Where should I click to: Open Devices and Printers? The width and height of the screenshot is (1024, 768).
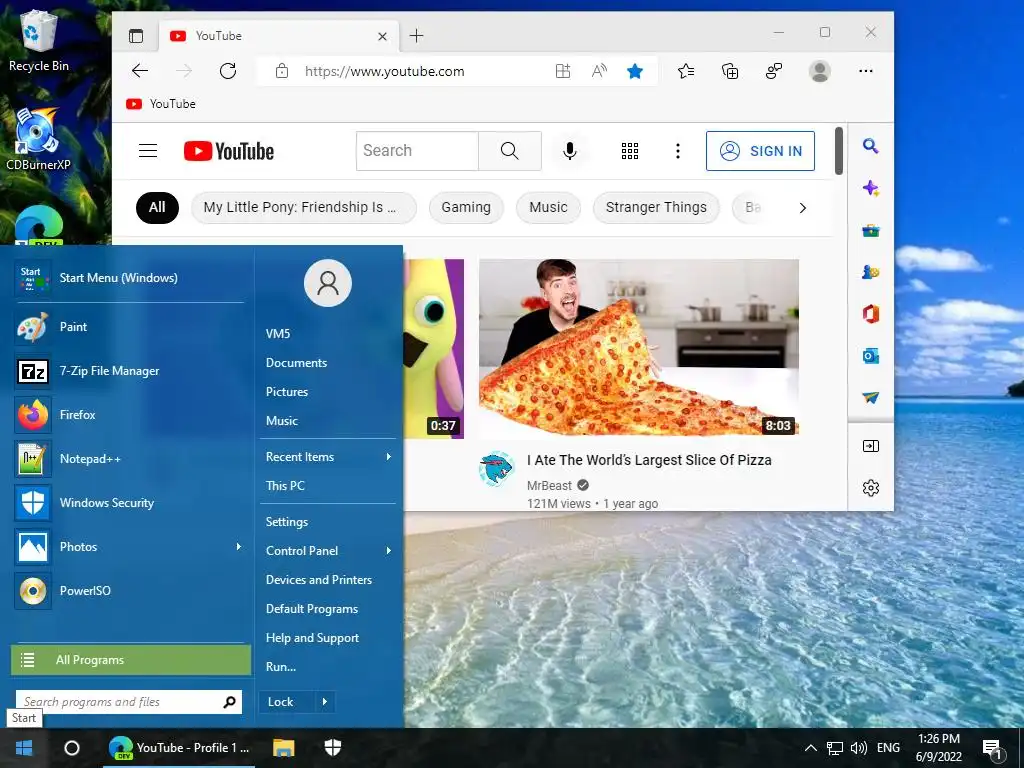point(319,580)
